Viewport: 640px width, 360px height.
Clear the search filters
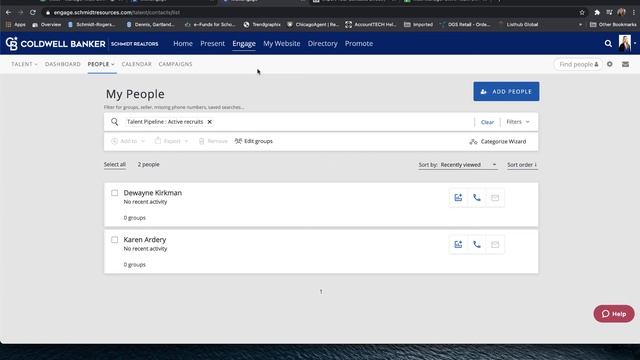pyautogui.click(x=487, y=122)
